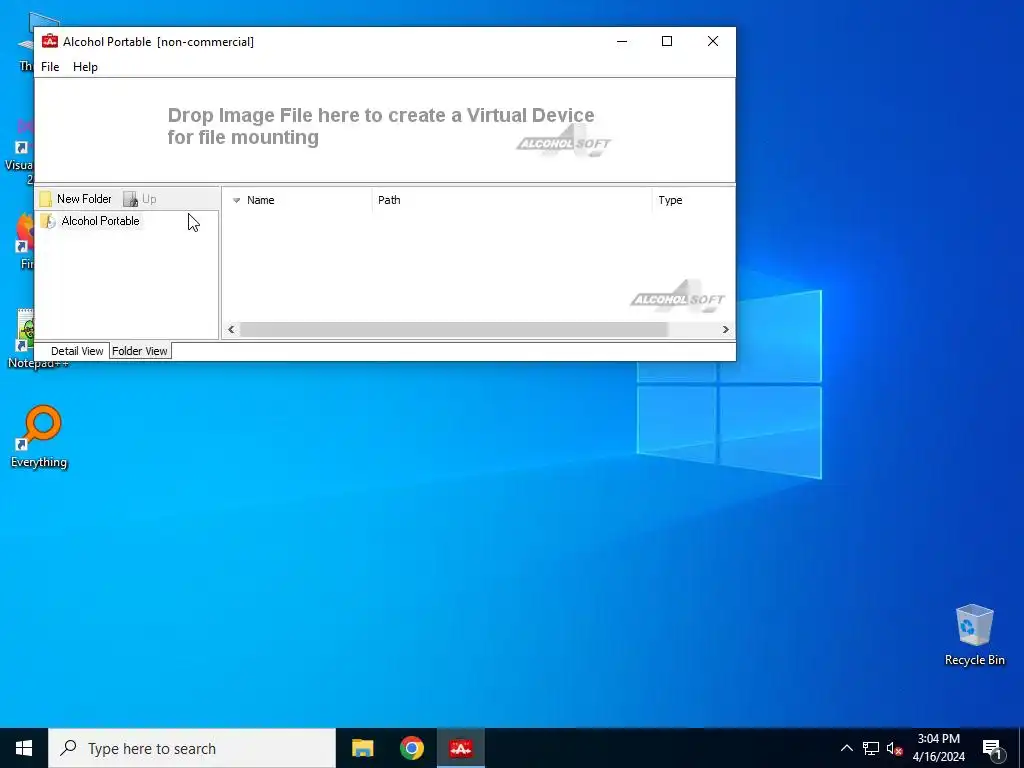This screenshot has height=768, width=1024.
Task: Open the notification center icon
Action: click(x=992, y=748)
